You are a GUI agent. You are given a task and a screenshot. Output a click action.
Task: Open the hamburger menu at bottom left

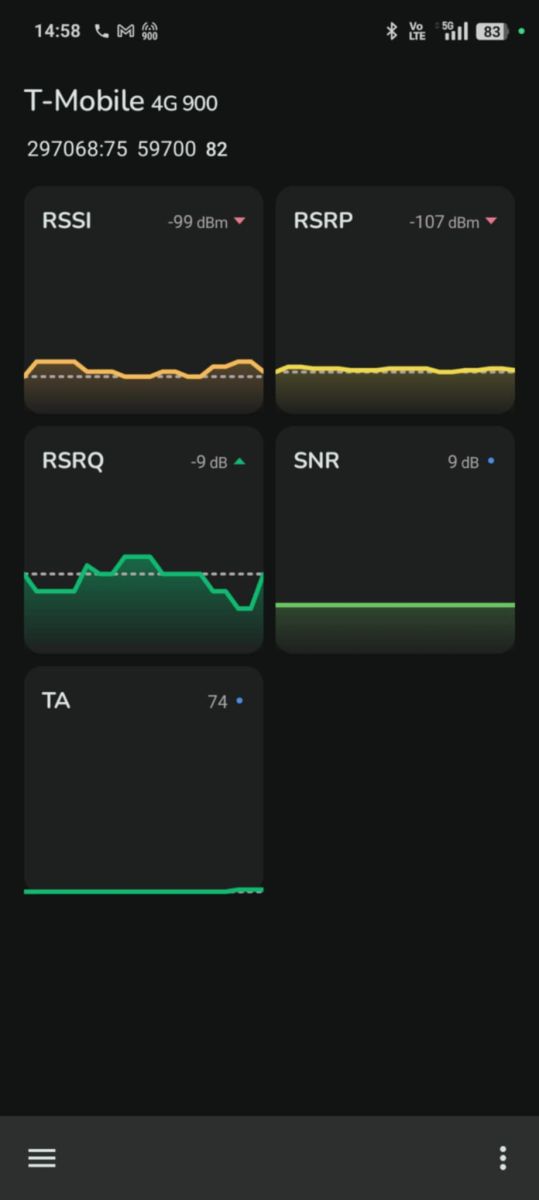pyautogui.click(x=41, y=1158)
